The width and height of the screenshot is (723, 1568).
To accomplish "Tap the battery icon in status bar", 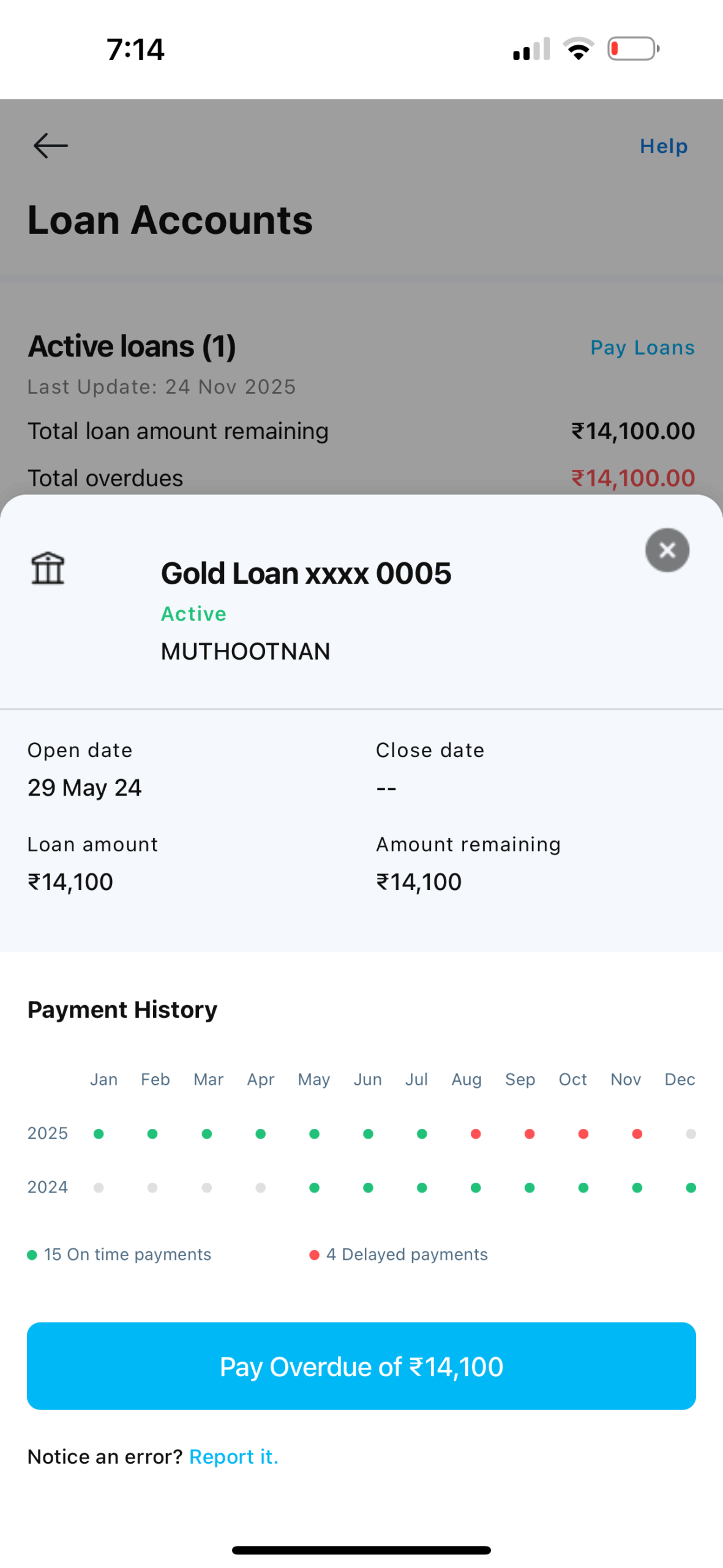I will 632,49.
